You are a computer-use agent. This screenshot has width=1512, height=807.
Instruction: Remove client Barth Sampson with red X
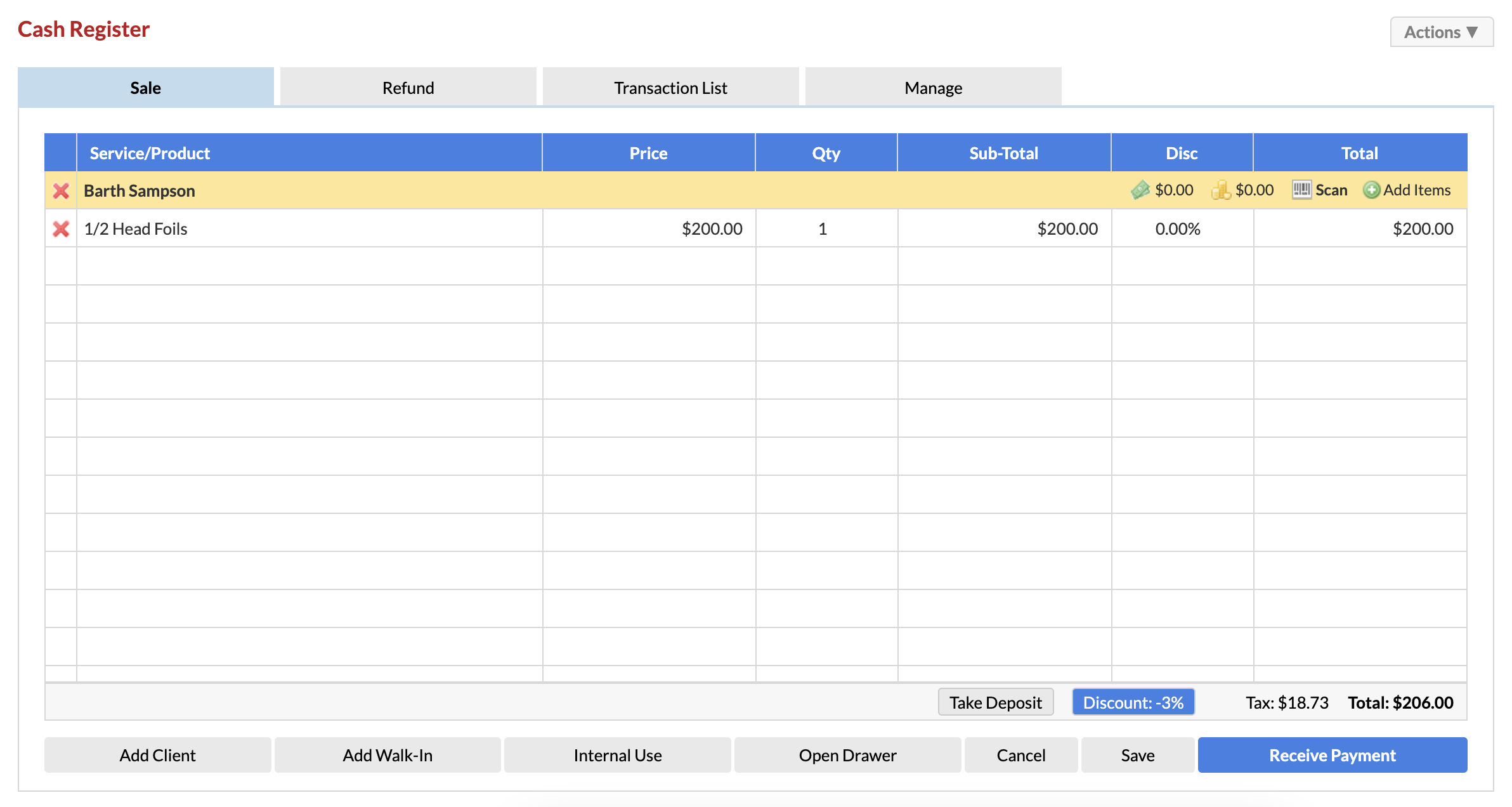[61, 191]
